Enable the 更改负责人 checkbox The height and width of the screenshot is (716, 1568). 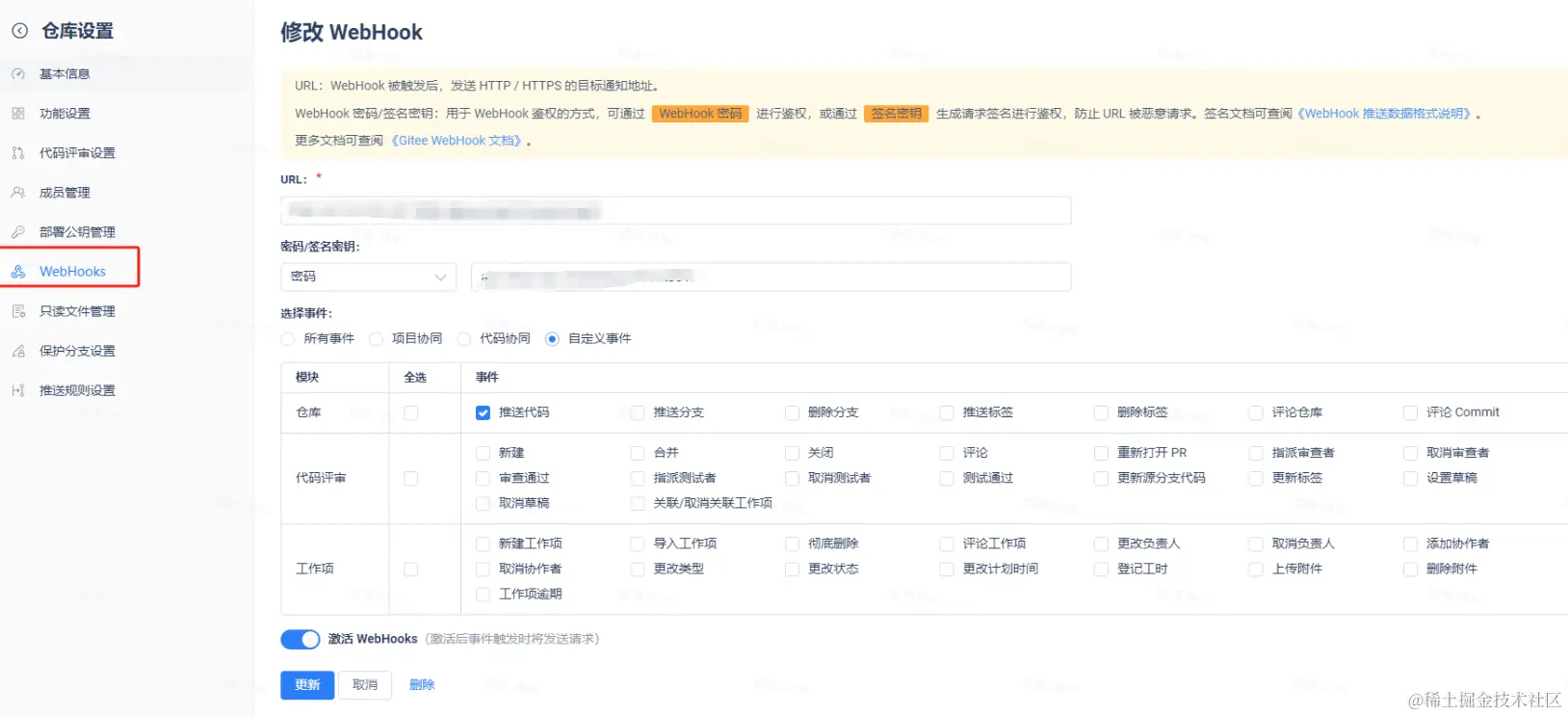(1101, 544)
